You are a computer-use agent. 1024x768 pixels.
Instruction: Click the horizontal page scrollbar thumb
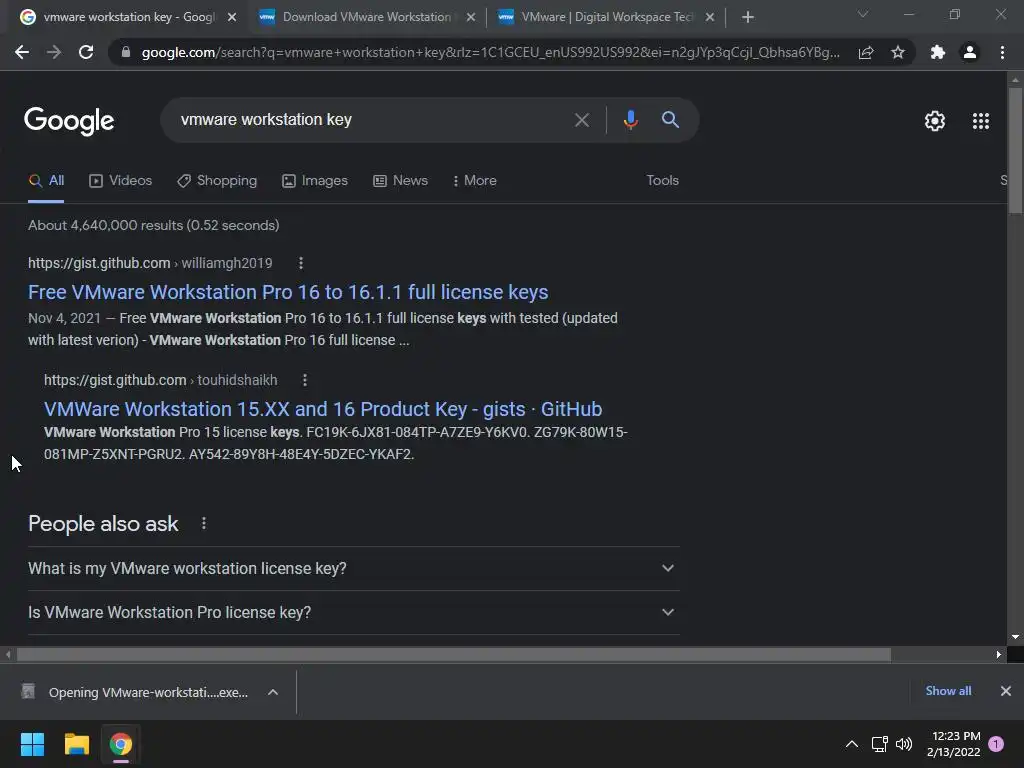453,654
